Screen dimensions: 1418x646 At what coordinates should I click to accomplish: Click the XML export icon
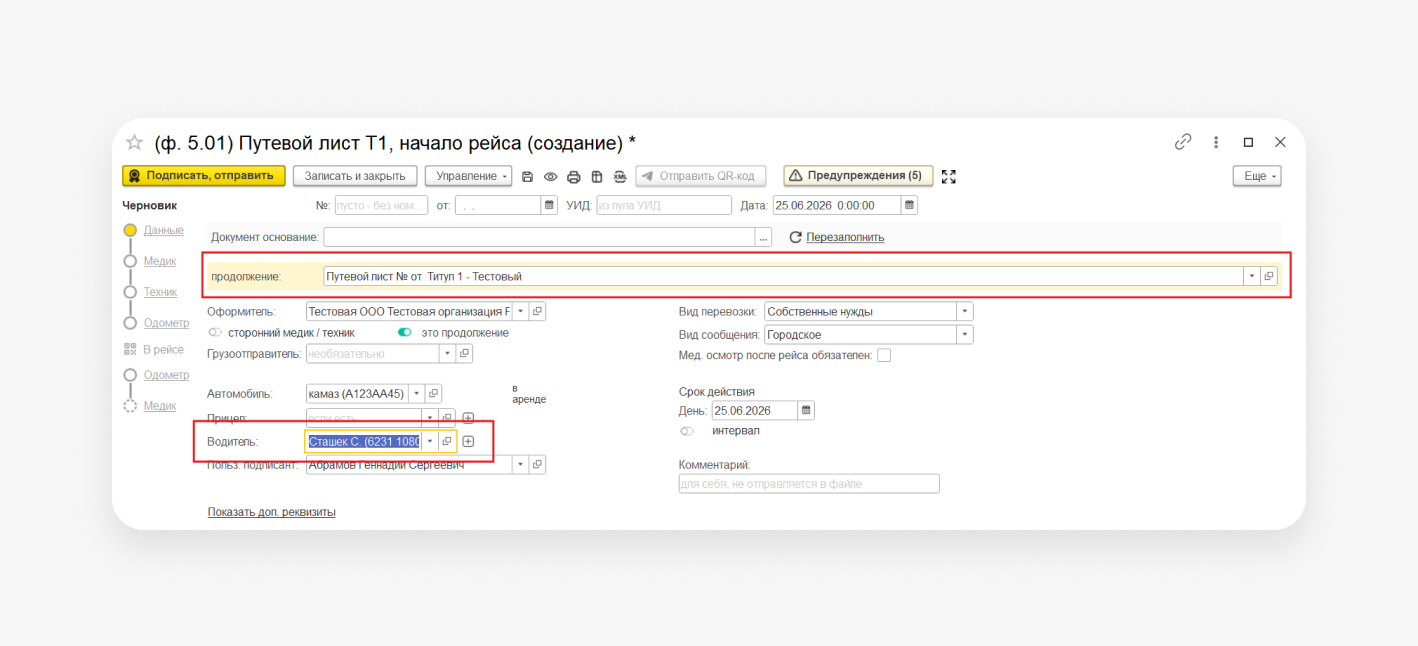(x=620, y=176)
